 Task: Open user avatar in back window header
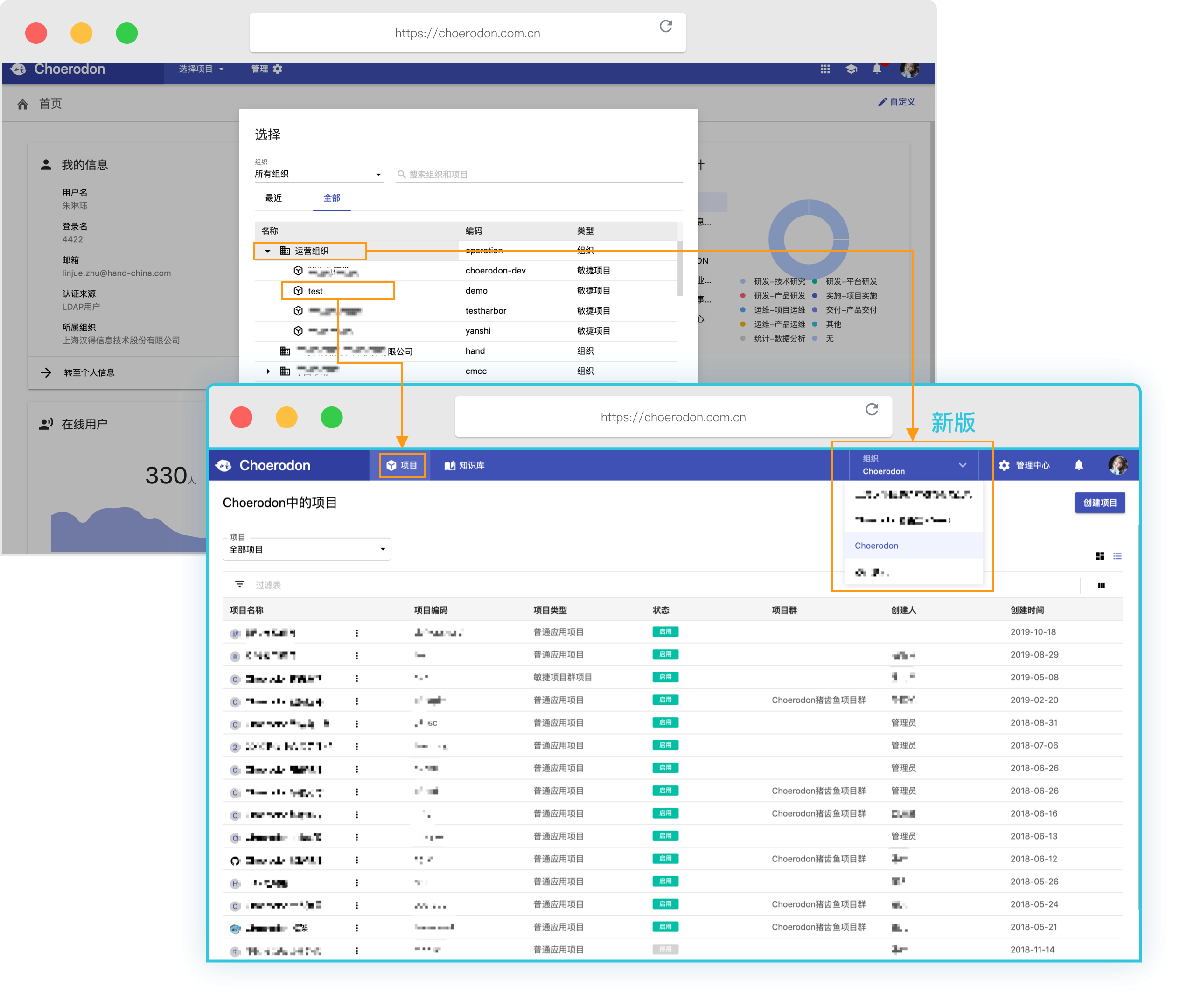coord(909,69)
